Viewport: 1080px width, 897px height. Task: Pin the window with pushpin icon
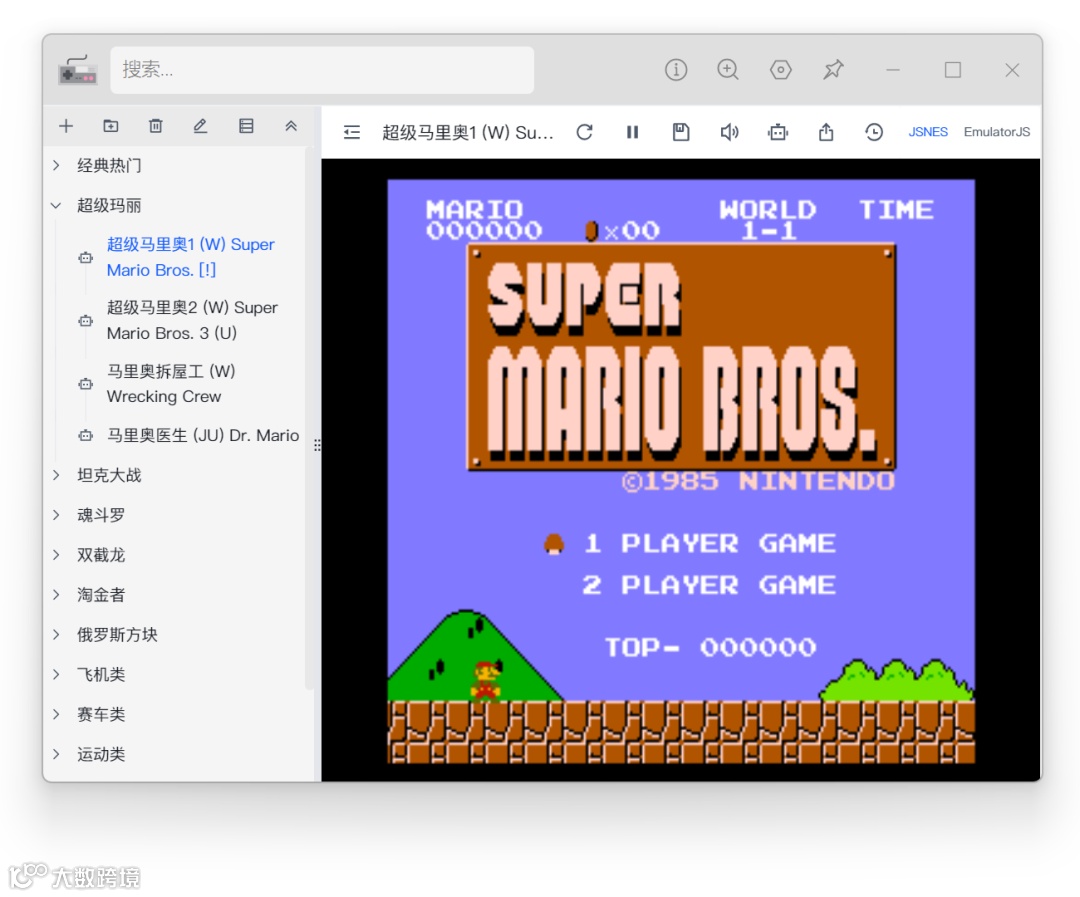[833, 70]
